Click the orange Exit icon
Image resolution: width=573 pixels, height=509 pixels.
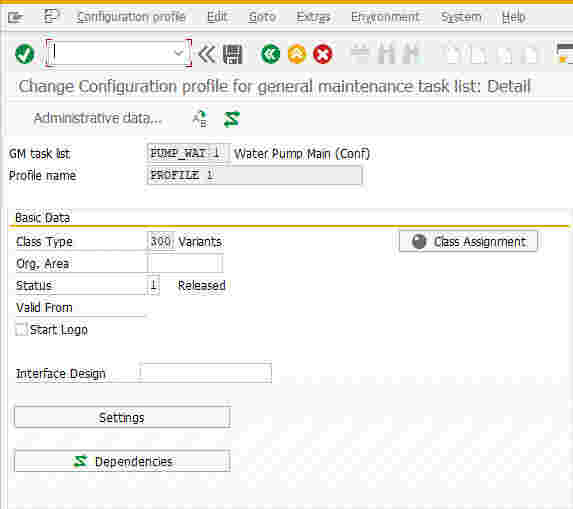click(x=297, y=54)
